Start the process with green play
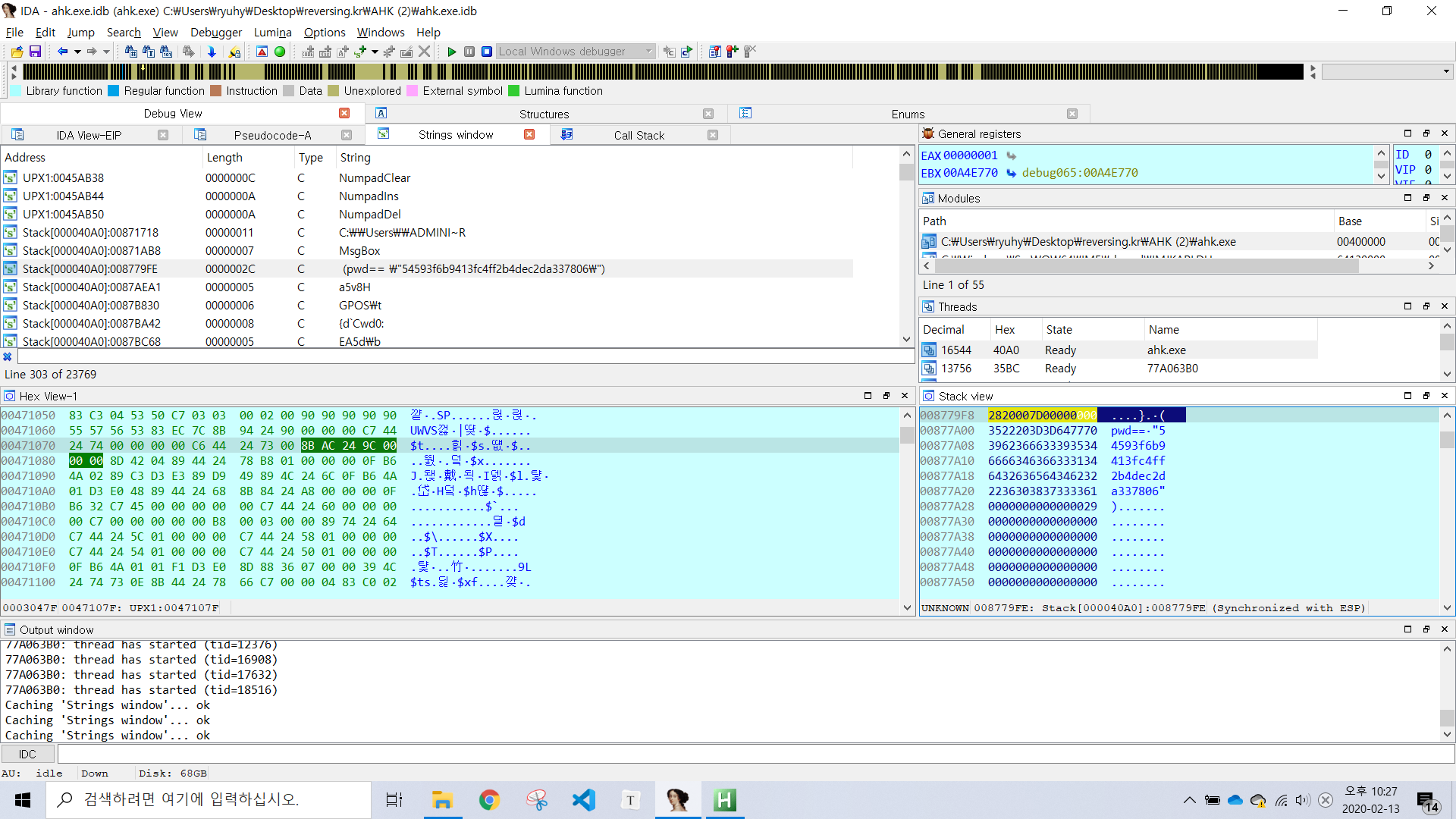 [x=452, y=52]
